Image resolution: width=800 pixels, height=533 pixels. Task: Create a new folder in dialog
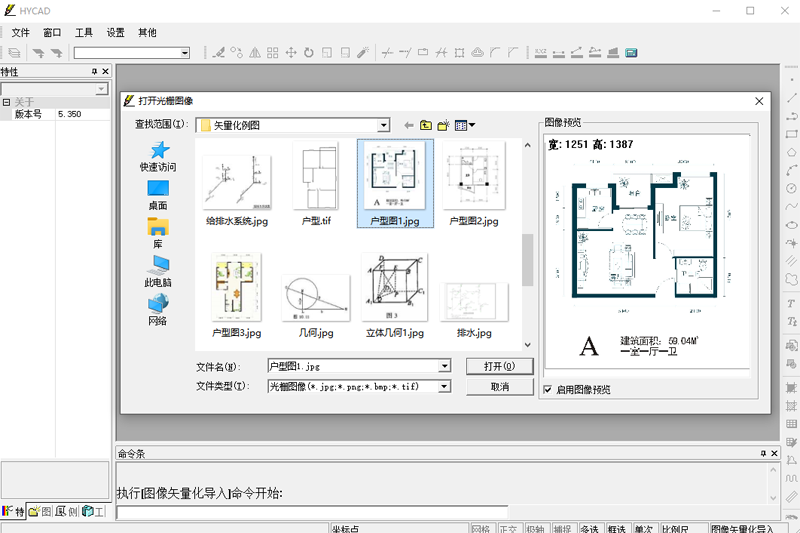[x=443, y=125]
